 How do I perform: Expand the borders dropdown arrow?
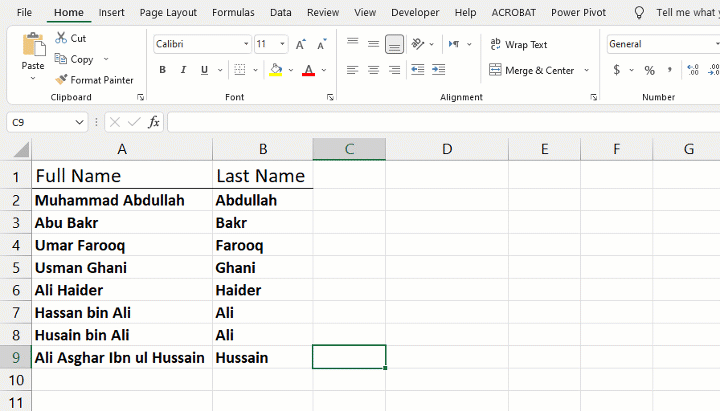255,70
